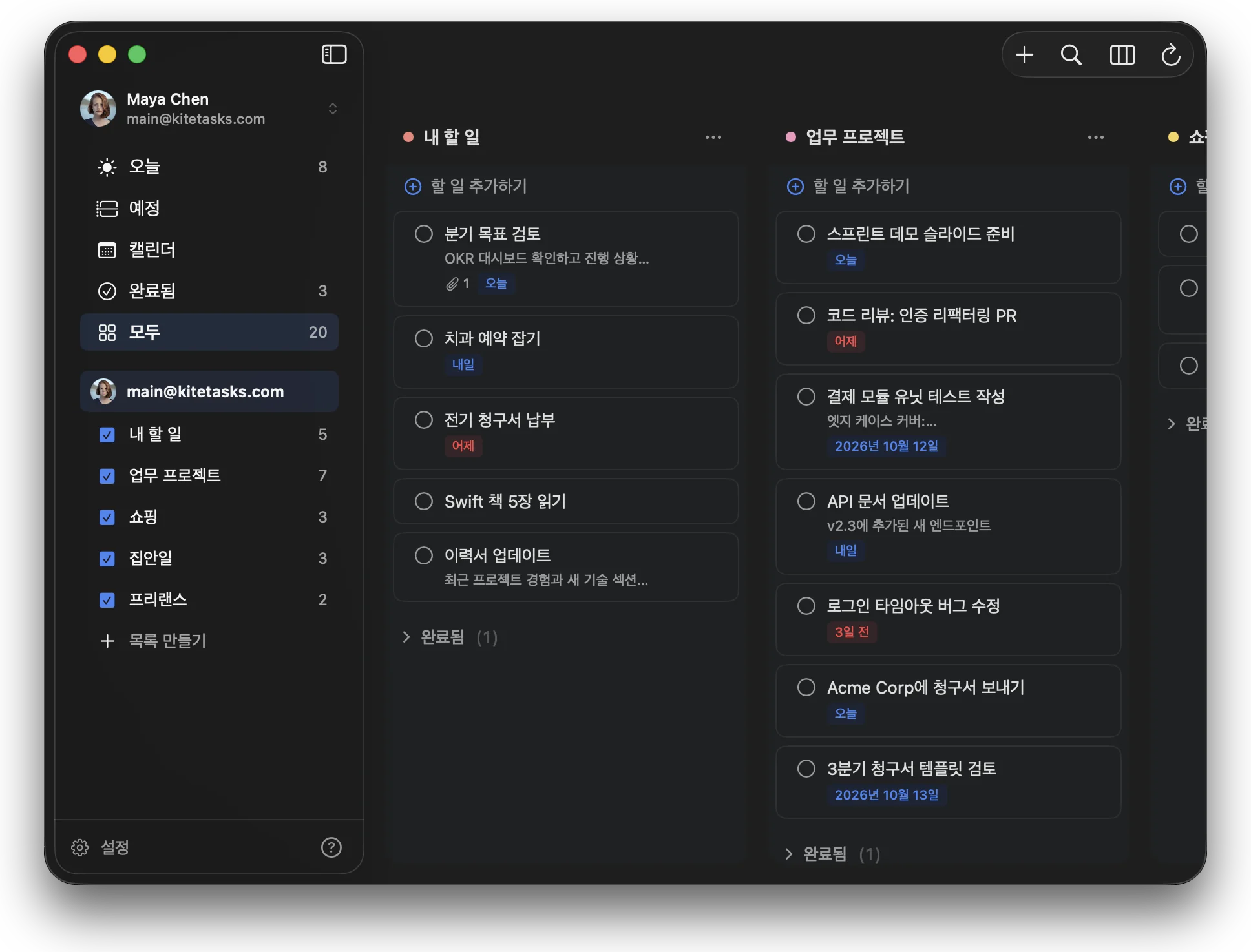Click 할 일 추가하기 in 업무 프로젝트
Image resolution: width=1251 pixels, height=952 pixels.
point(861,187)
